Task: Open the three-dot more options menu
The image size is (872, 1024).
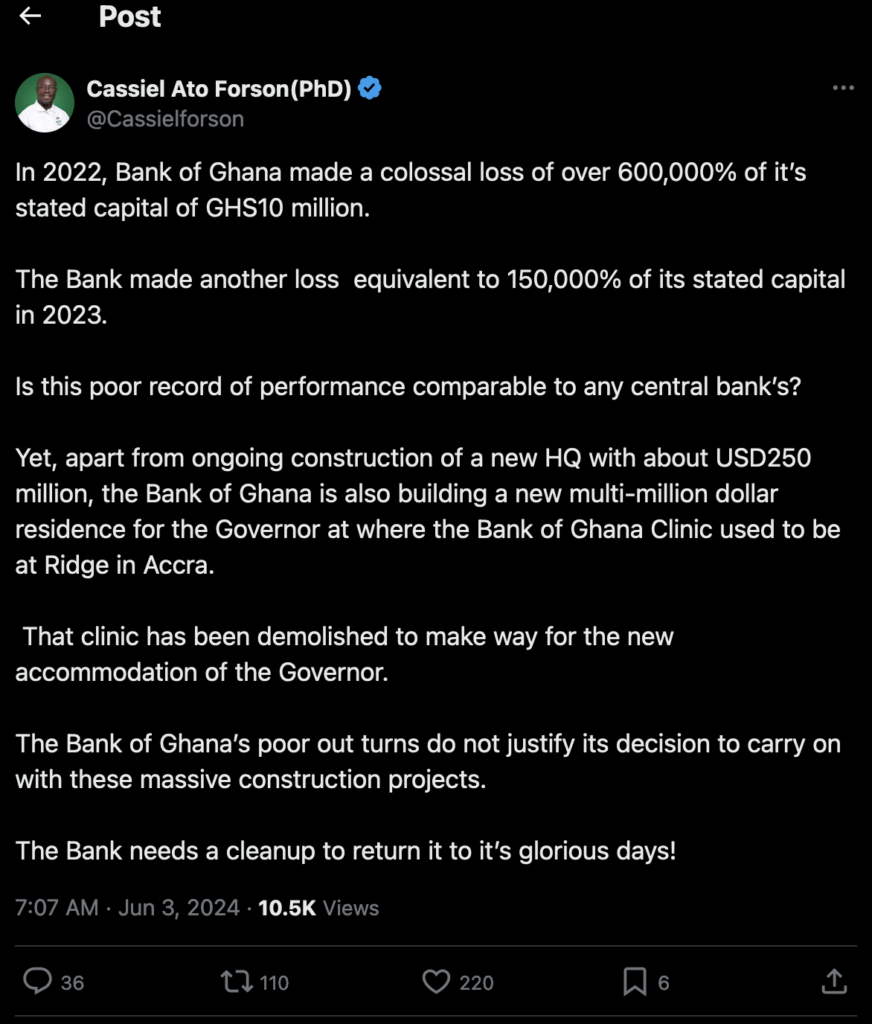Action: click(843, 88)
